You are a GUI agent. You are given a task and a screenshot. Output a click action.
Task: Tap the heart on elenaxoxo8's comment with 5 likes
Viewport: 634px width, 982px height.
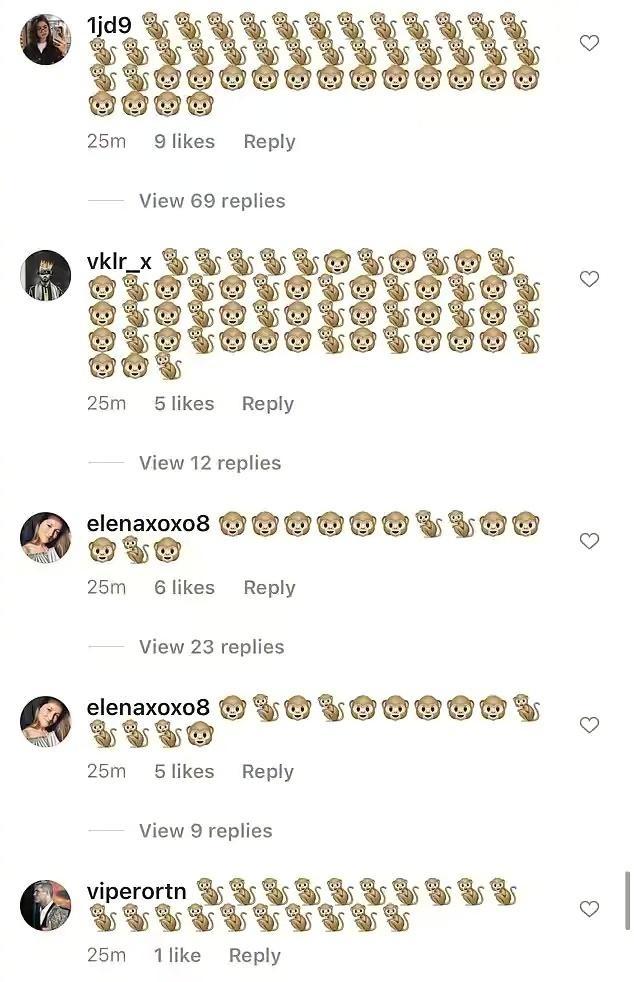coord(589,725)
